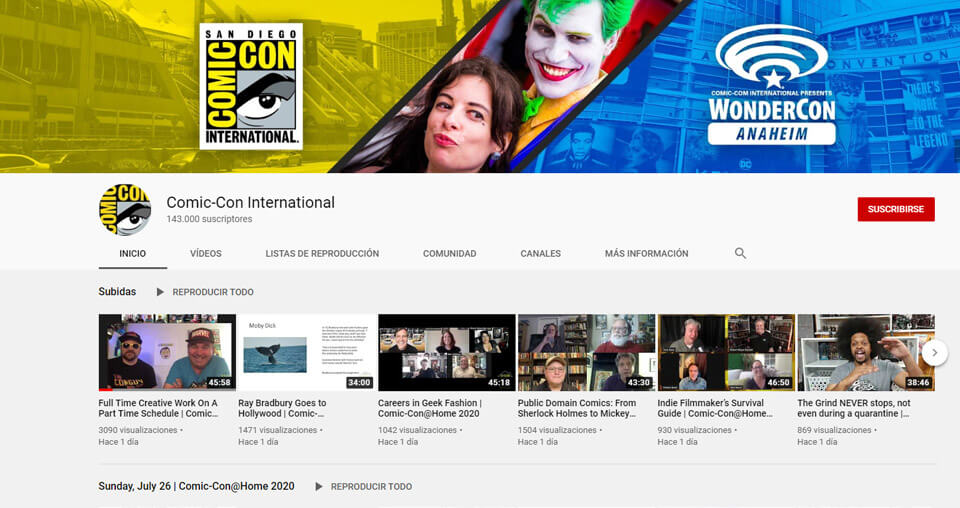Open Public Domain Comics video thumbnail

click(x=587, y=353)
